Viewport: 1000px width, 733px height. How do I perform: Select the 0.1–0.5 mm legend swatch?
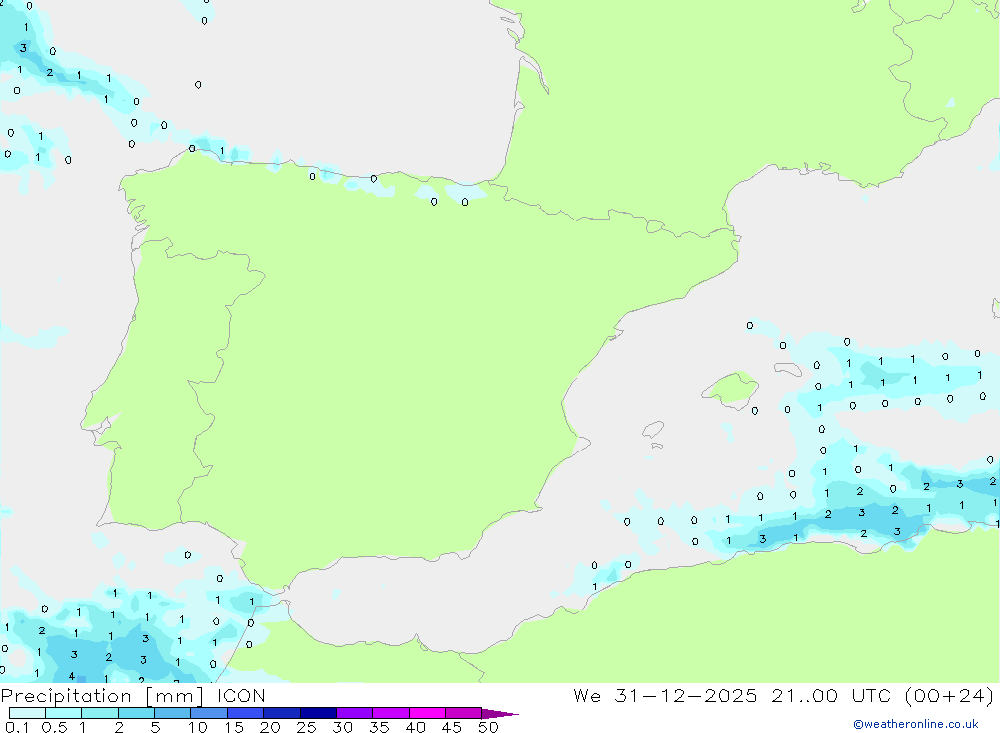tap(27, 713)
